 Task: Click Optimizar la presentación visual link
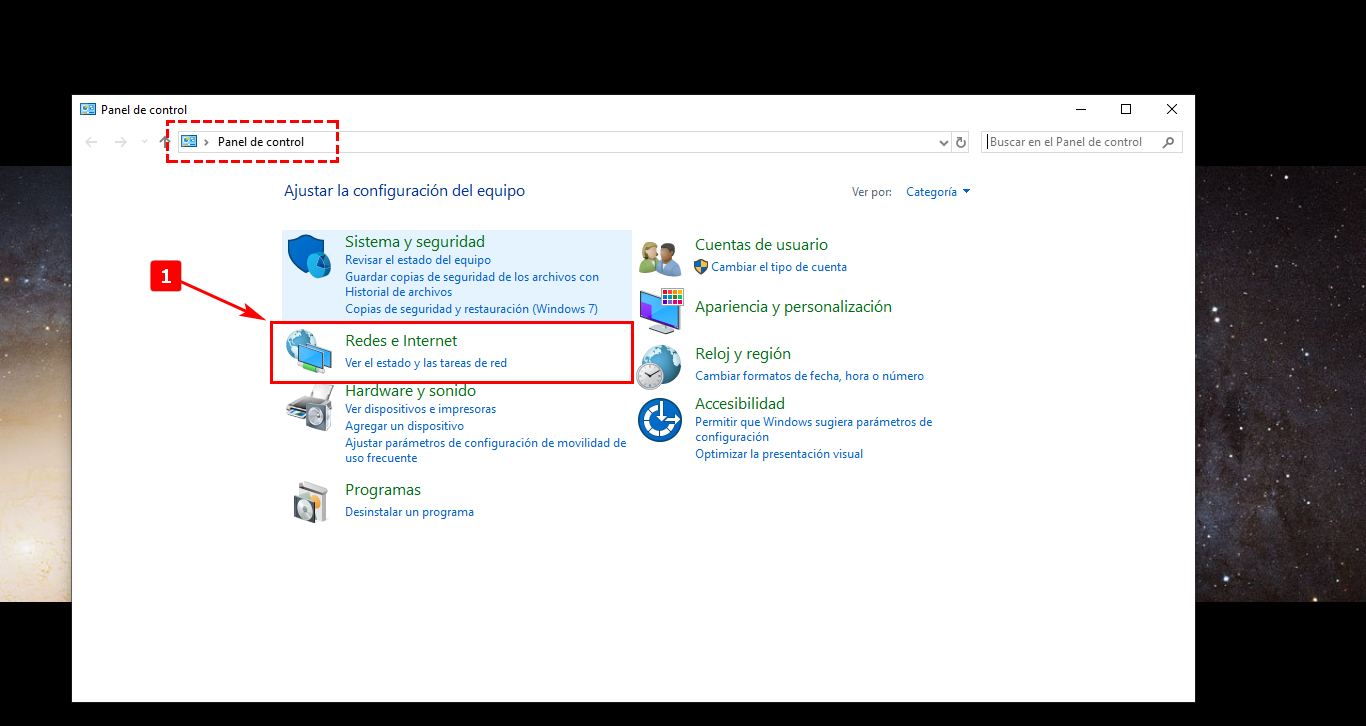[778, 454]
